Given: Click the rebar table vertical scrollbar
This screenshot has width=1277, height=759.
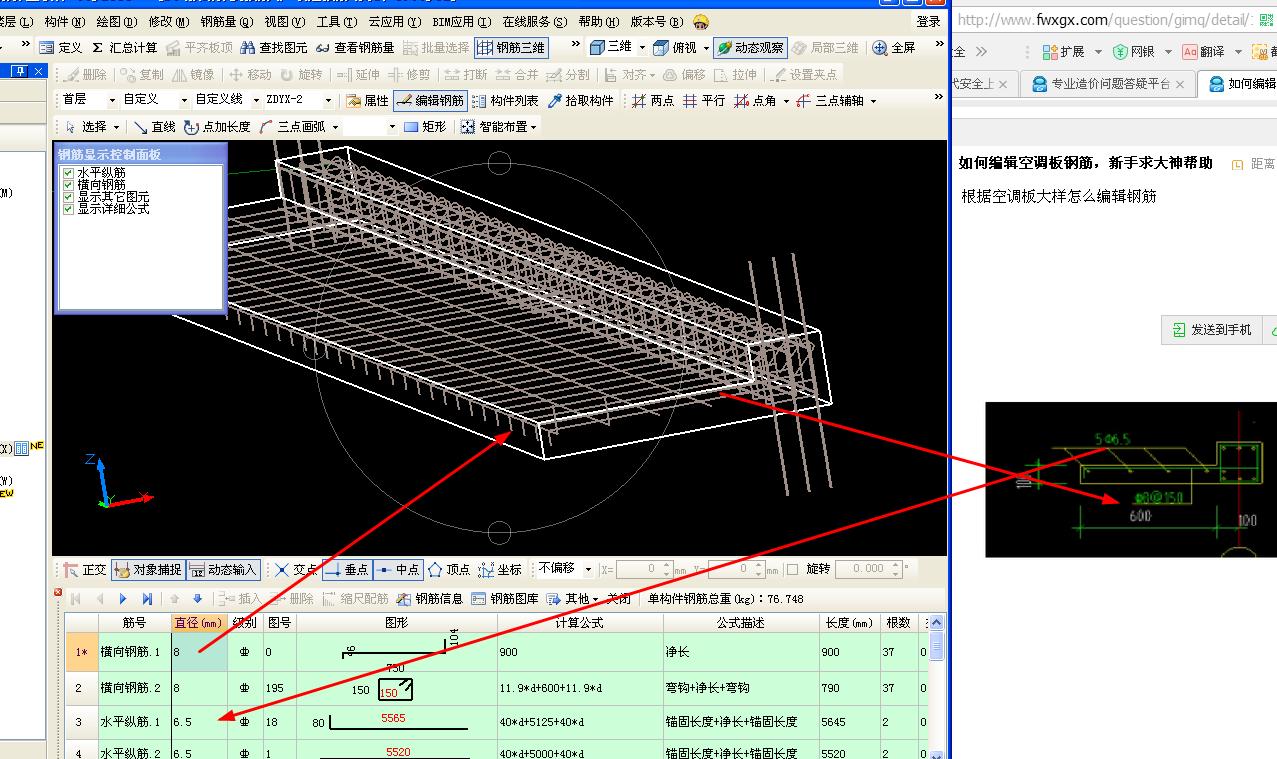Looking at the screenshot, I should pyautogui.click(x=936, y=686).
